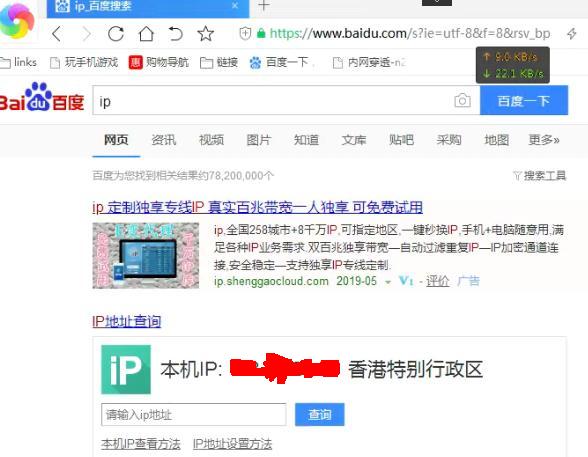
Task: Click the undo/restore closed tab icon
Action: [175, 34]
